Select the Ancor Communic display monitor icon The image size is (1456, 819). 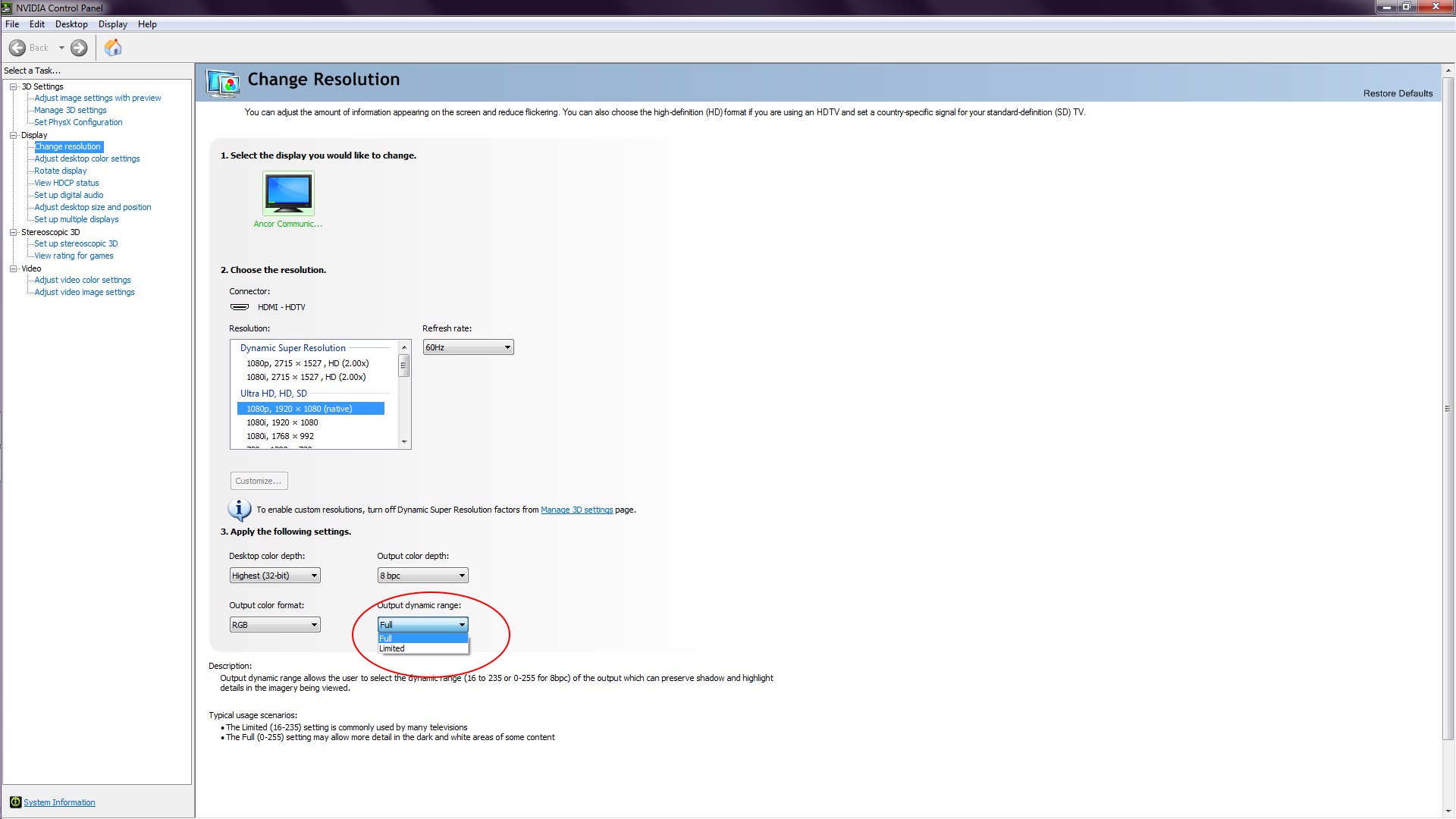[x=288, y=193]
